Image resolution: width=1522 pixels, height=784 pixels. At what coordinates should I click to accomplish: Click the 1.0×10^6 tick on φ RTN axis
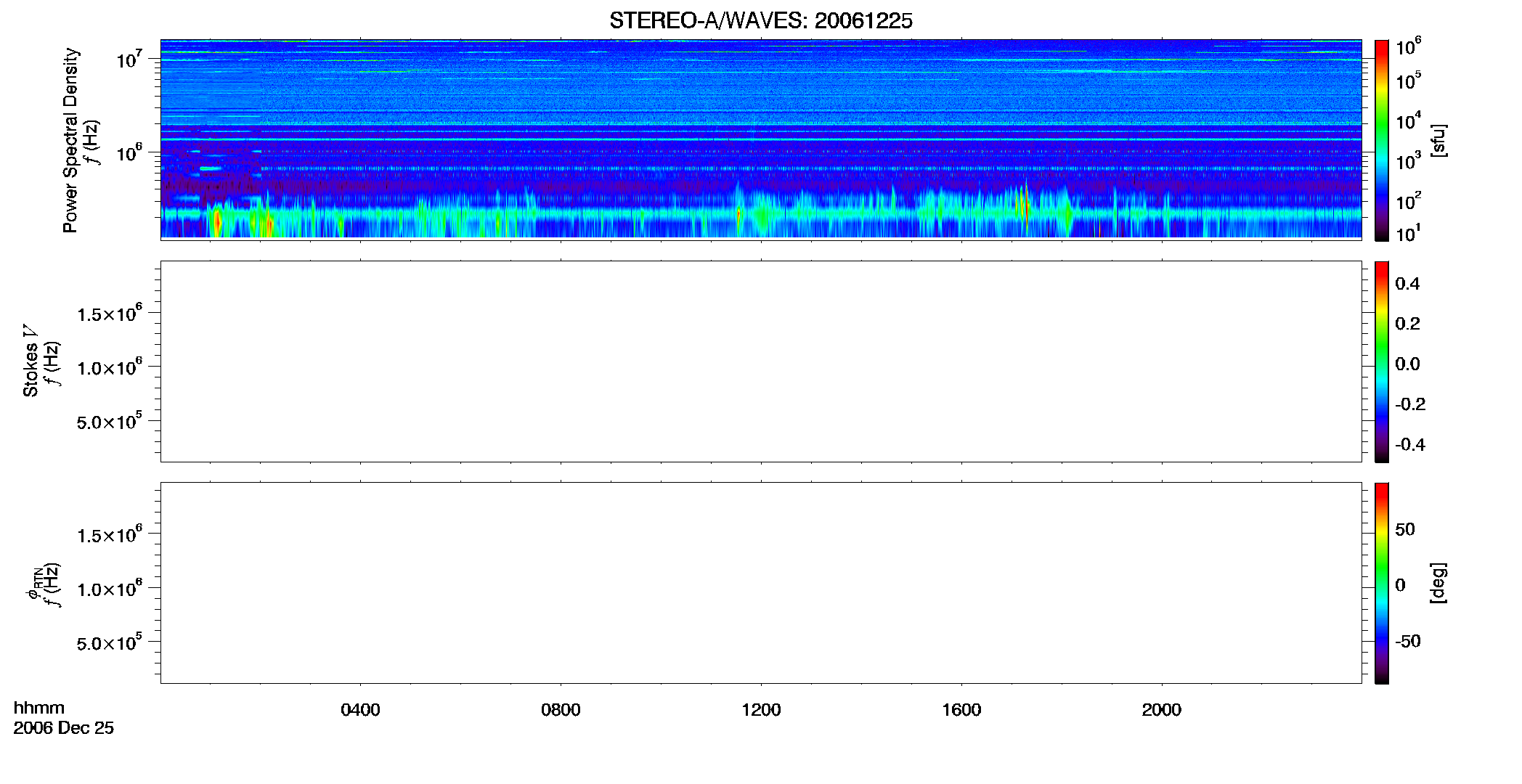pyautogui.click(x=110, y=589)
